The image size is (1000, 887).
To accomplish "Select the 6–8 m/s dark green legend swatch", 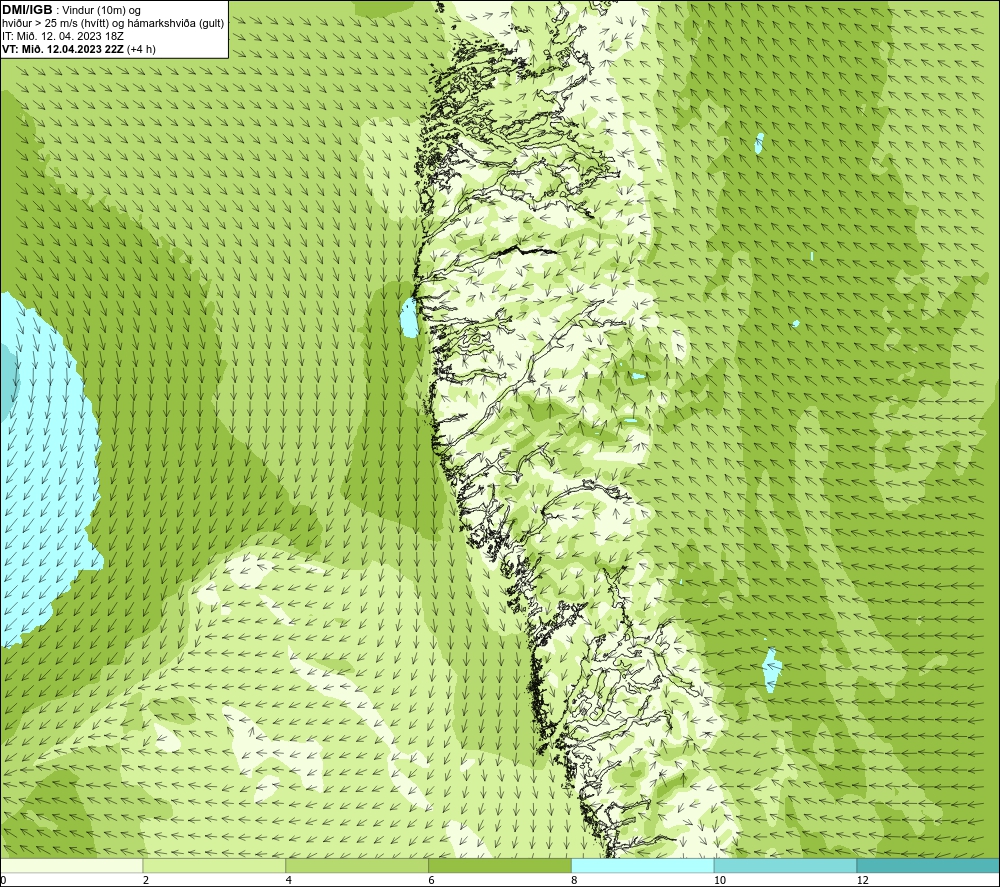I will pos(500,865).
